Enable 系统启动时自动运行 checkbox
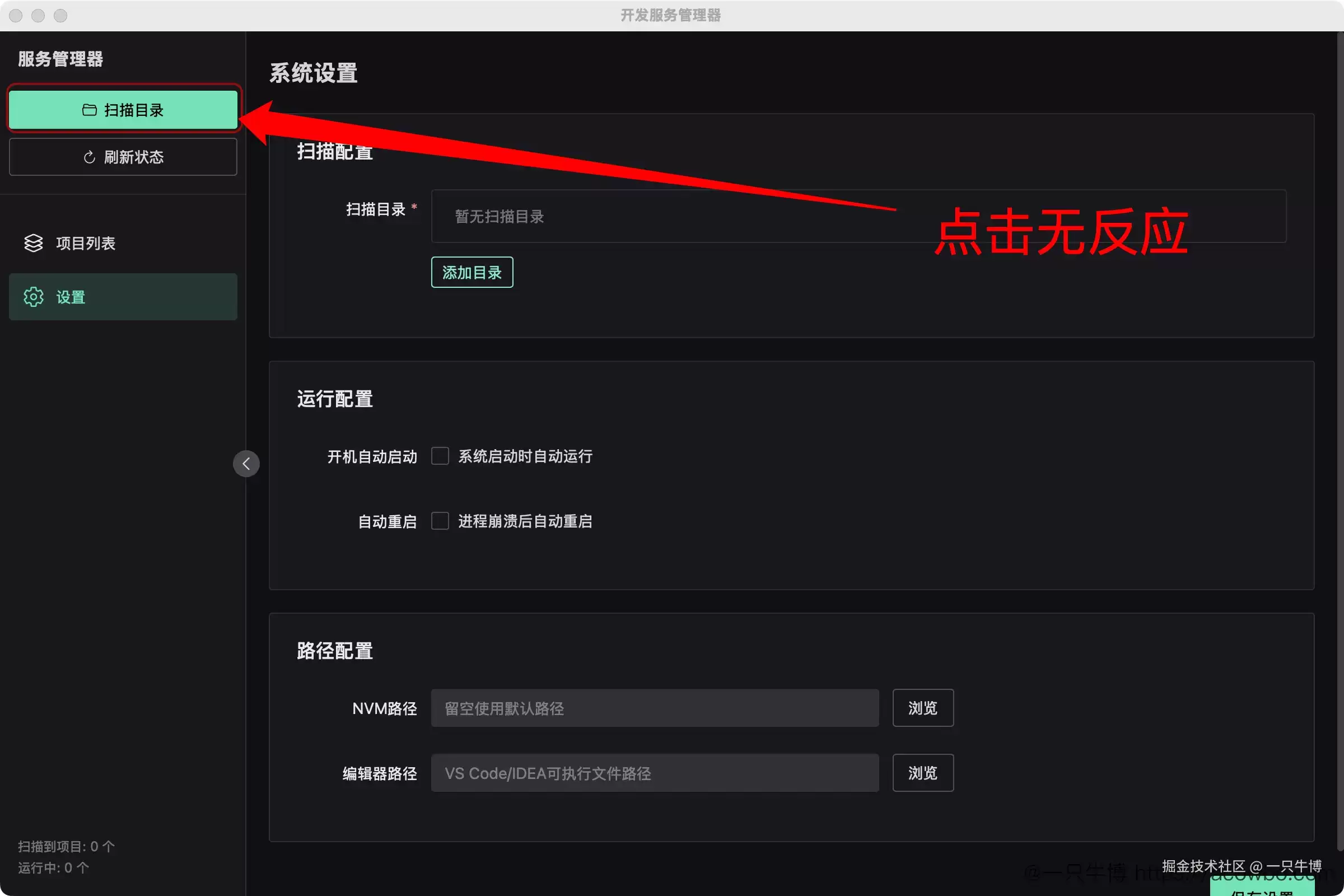The width and height of the screenshot is (1344, 896). 440,456
